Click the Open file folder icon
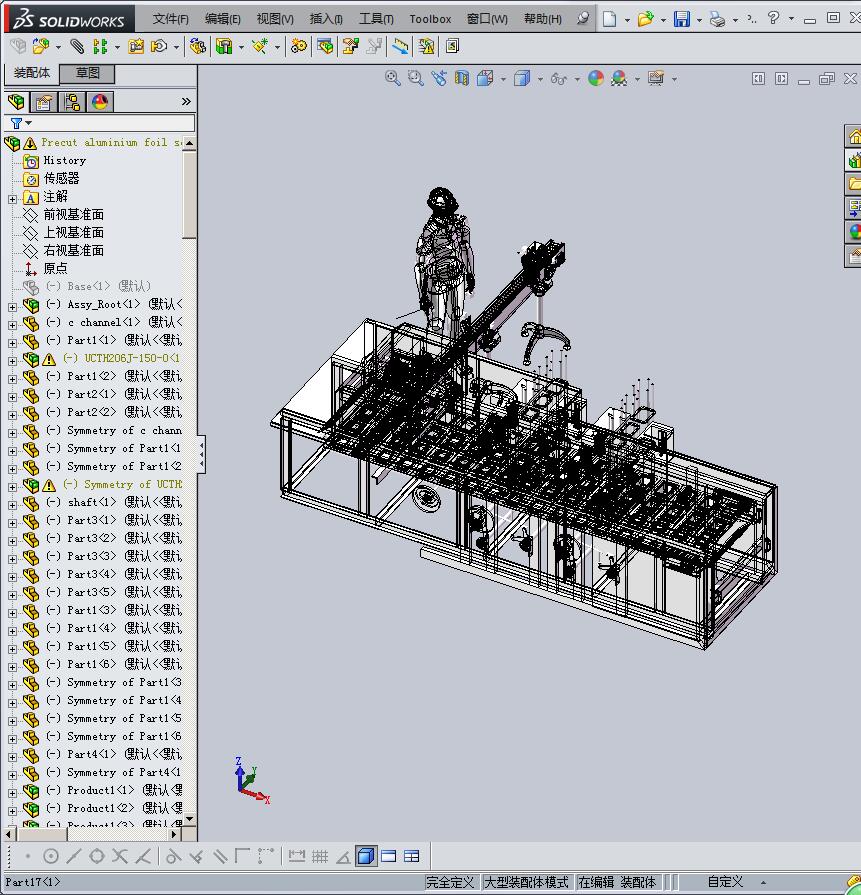Viewport: 861px width, 895px height. point(645,19)
